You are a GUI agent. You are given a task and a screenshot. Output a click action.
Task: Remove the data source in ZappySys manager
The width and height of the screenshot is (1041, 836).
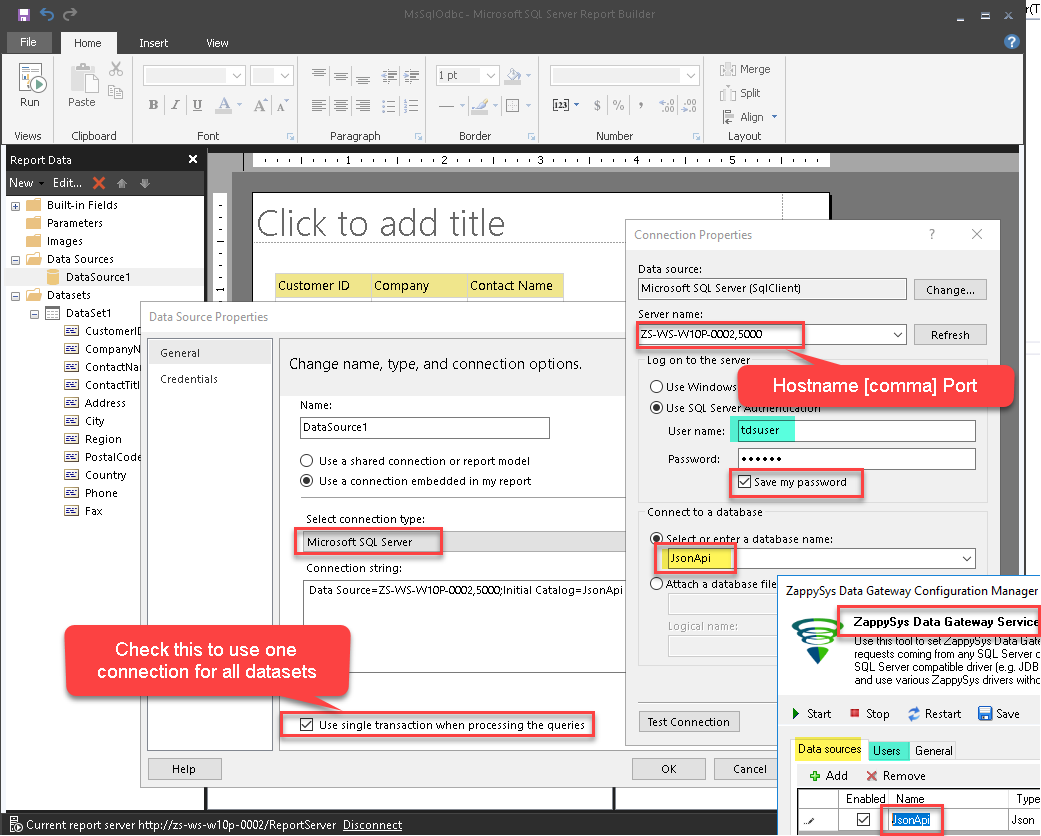point(896,776)
